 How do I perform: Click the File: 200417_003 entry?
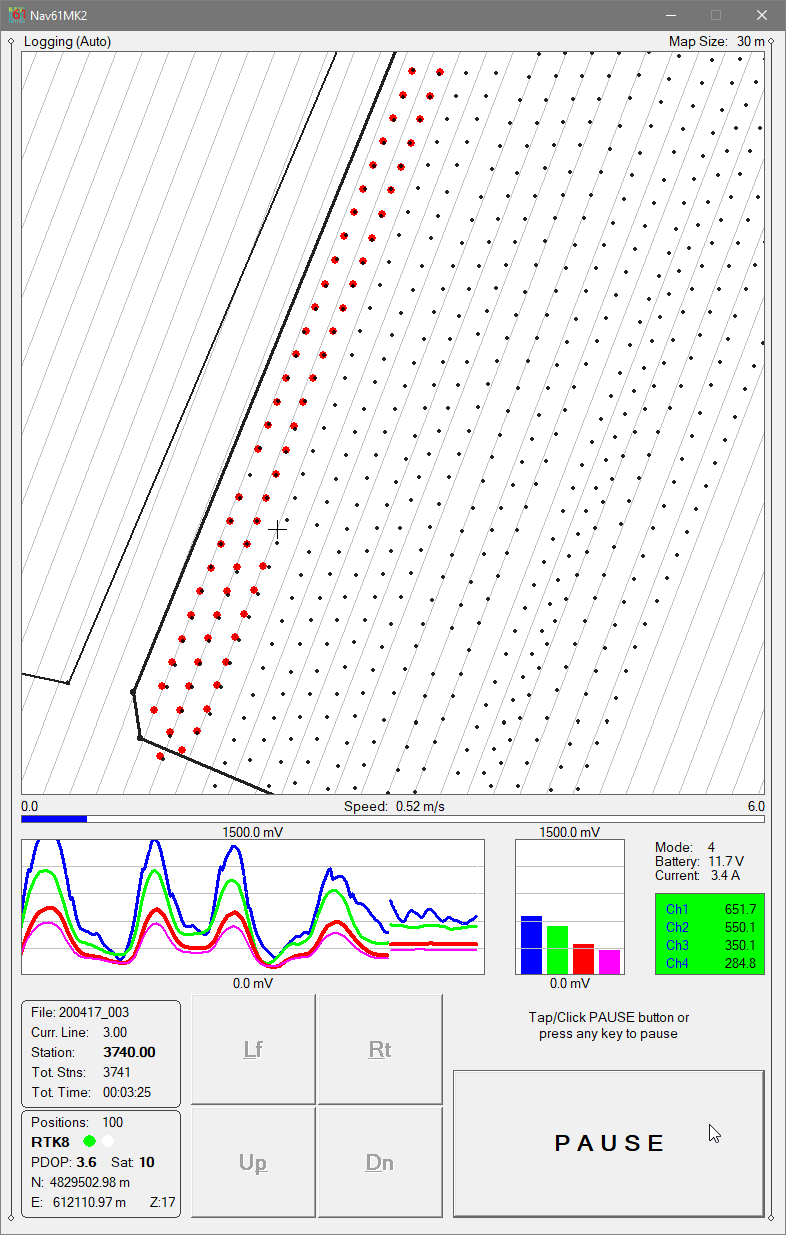(x=80, y=1012)
